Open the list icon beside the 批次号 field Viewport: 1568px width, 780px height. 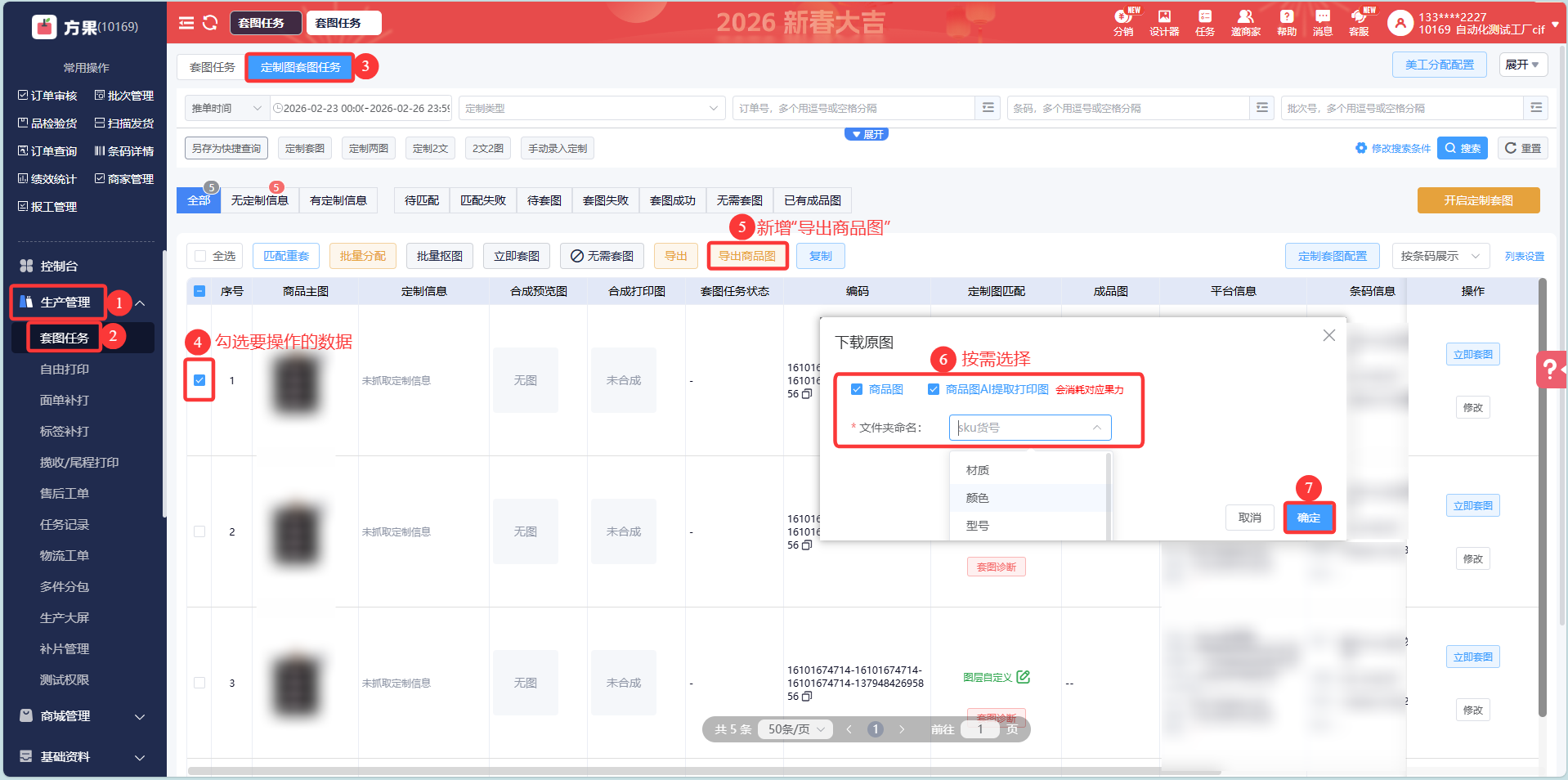tap(1536, 108)
